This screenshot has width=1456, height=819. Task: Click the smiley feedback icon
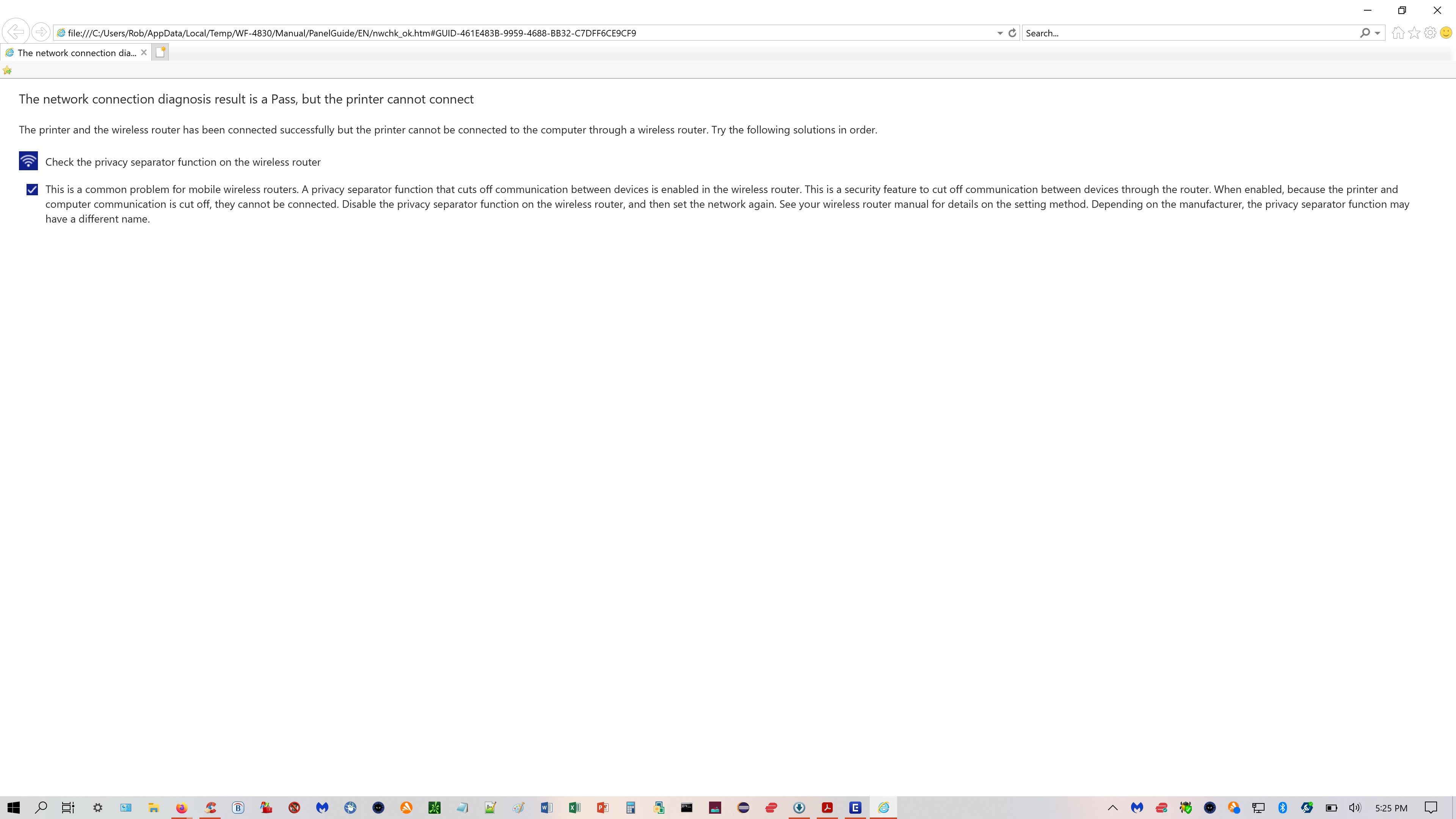(x=1447, y=32)
